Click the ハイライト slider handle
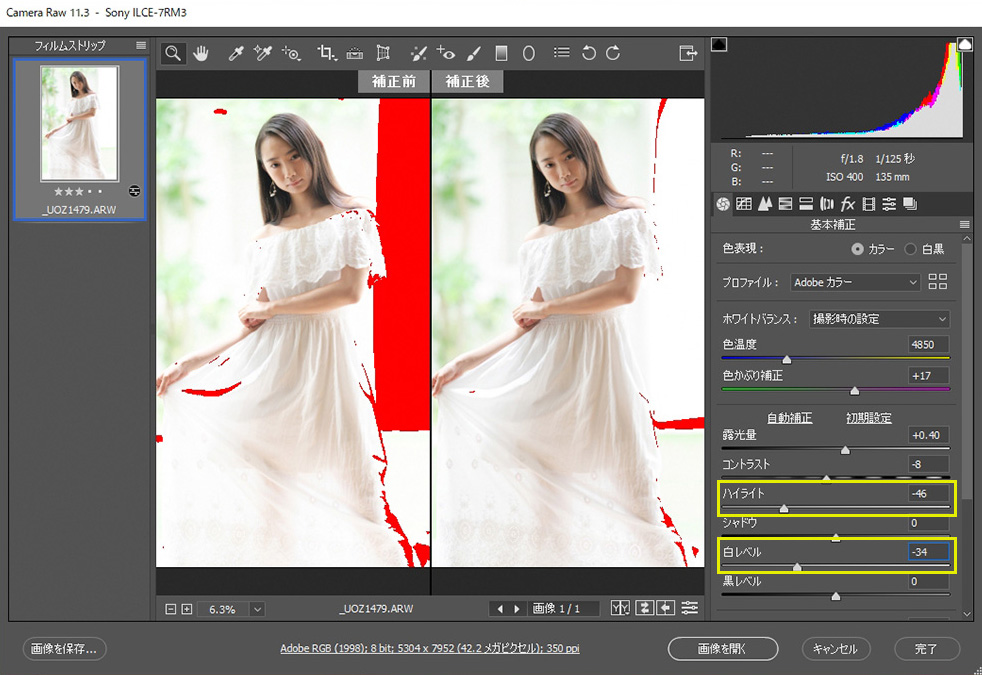Image resolution: width=982 pixels, height=675 pixels. 783,508
